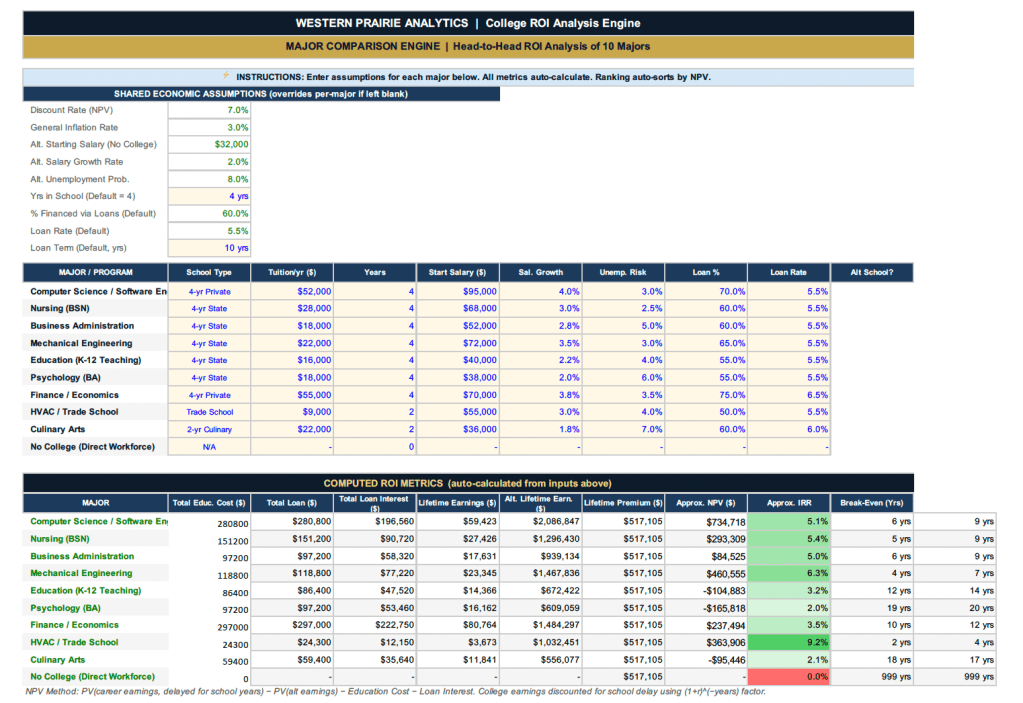Click the Yrs in School value cell
This screenshot has width=1023, height=703.
pyautogui.click(x=209, y=196)
